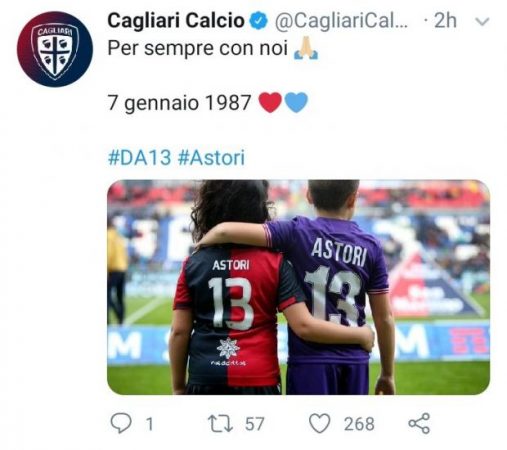
Task: Click the red heart emoji
Action: 270,102
